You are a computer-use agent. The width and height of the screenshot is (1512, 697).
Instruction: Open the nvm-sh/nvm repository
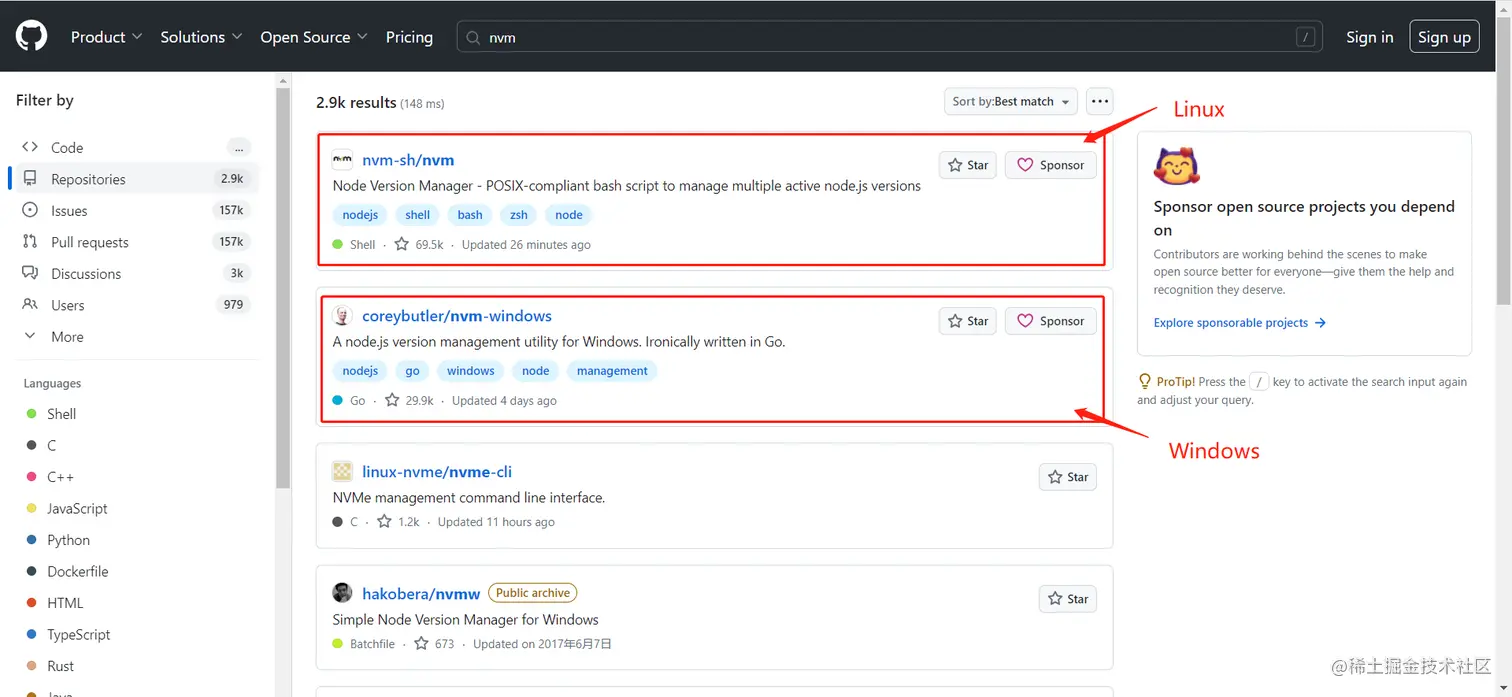tap(408, 160)
